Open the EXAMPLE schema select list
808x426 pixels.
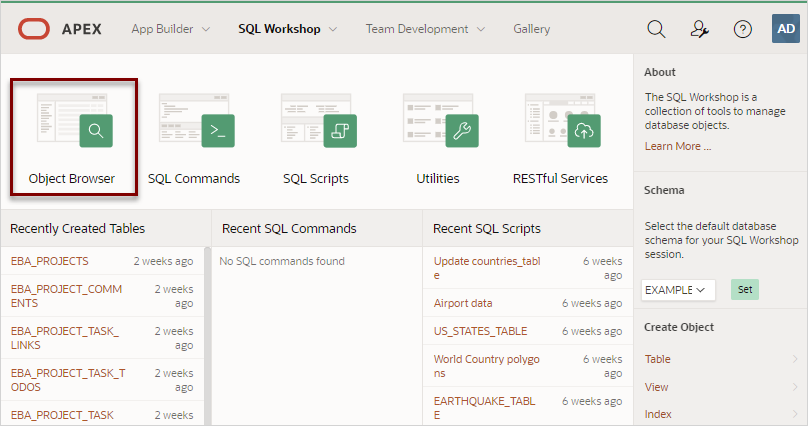(x=678, y=290)
